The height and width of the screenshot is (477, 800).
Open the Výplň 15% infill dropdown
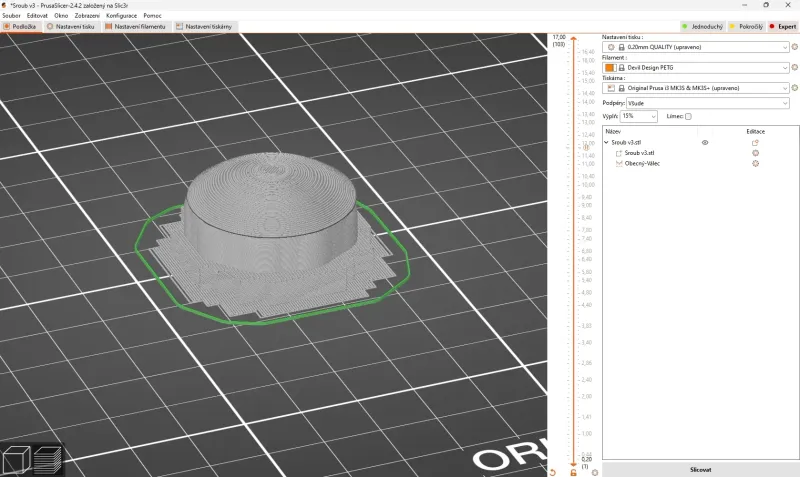click(x=638, y=116)
